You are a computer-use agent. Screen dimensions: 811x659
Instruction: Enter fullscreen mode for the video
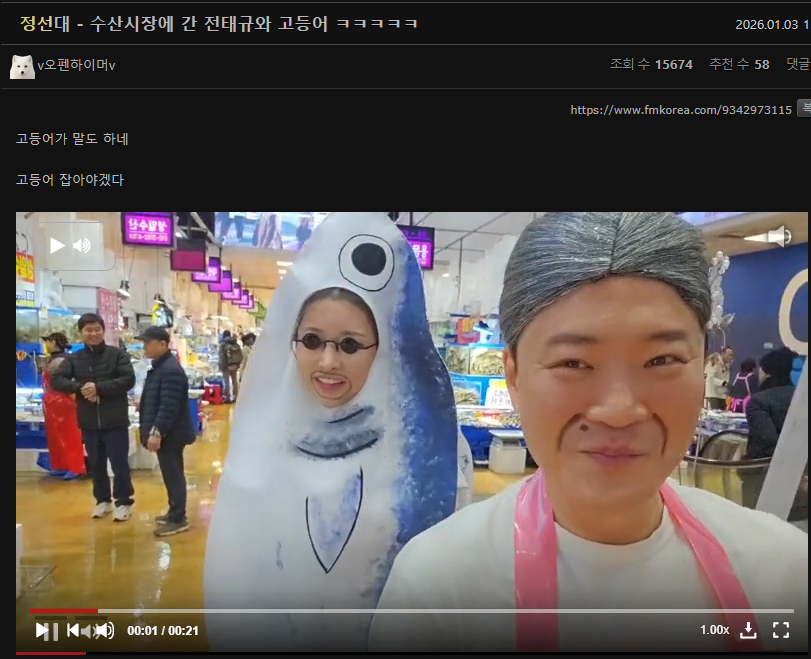pos(781,630)
